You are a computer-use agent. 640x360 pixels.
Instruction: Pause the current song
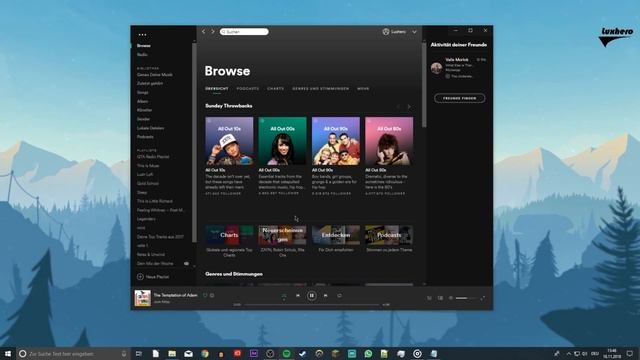[311, 296]
